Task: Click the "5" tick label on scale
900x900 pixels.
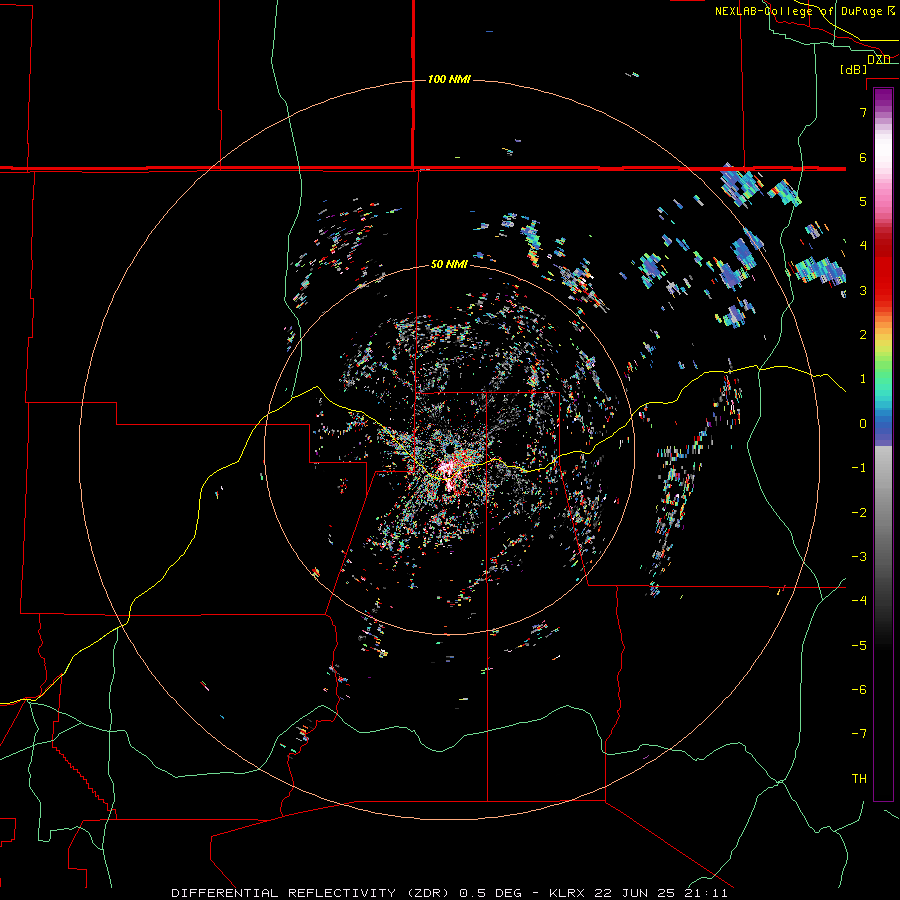Action: coord(863,201)
